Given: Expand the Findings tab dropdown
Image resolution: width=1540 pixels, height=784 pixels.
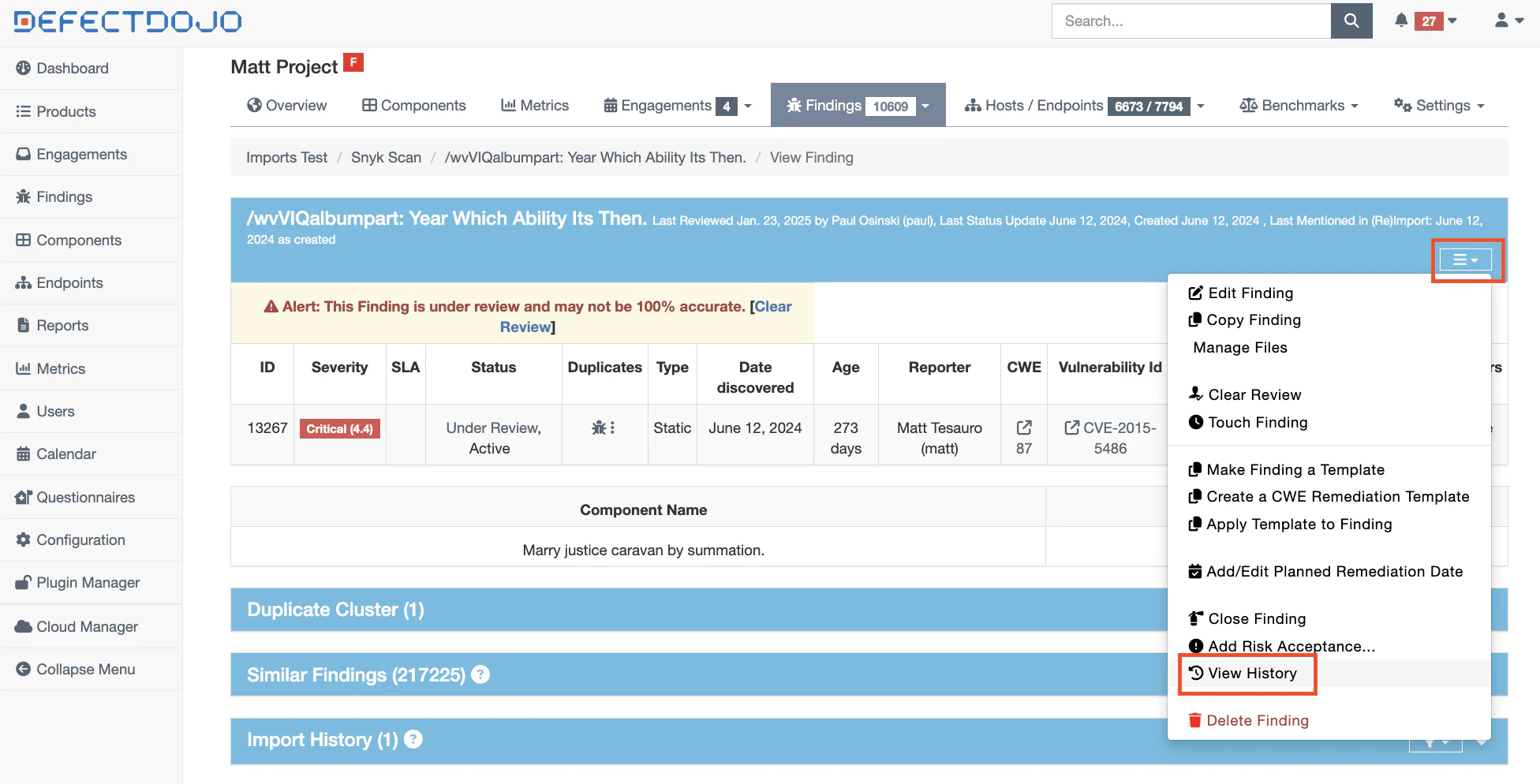Looking at the screenshot, I should [926, 106].
